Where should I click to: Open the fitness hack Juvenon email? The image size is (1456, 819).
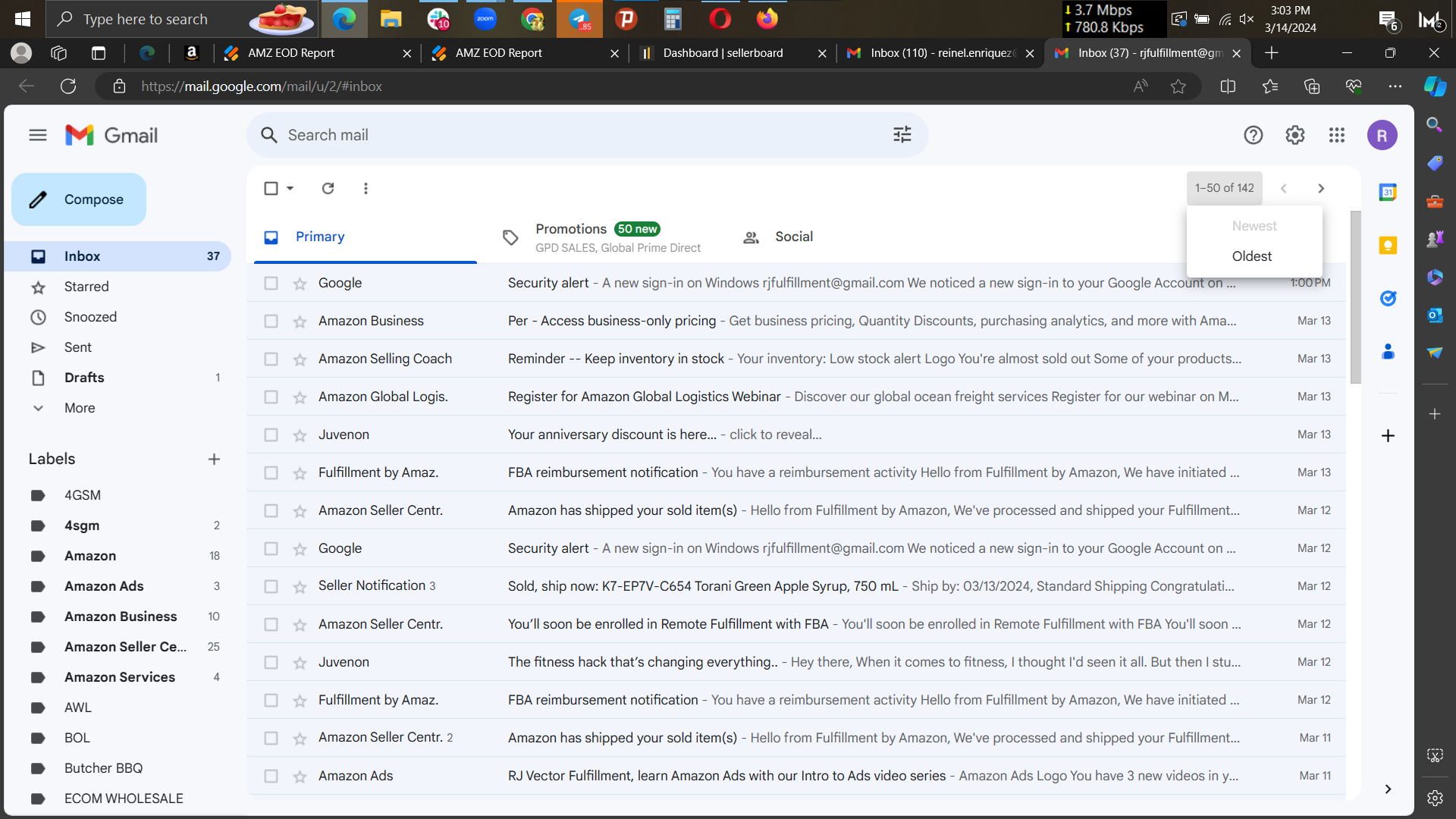click(x=796, y=662)
